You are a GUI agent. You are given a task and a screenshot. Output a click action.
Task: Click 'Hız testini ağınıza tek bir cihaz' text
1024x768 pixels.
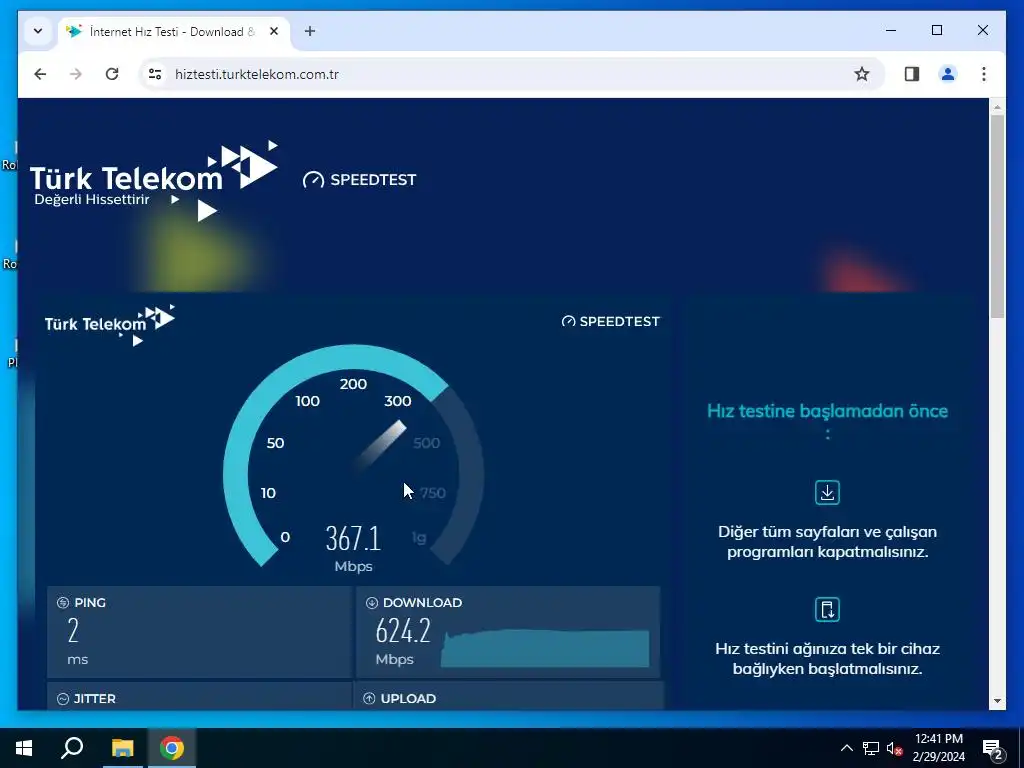(x=827, y=658)
